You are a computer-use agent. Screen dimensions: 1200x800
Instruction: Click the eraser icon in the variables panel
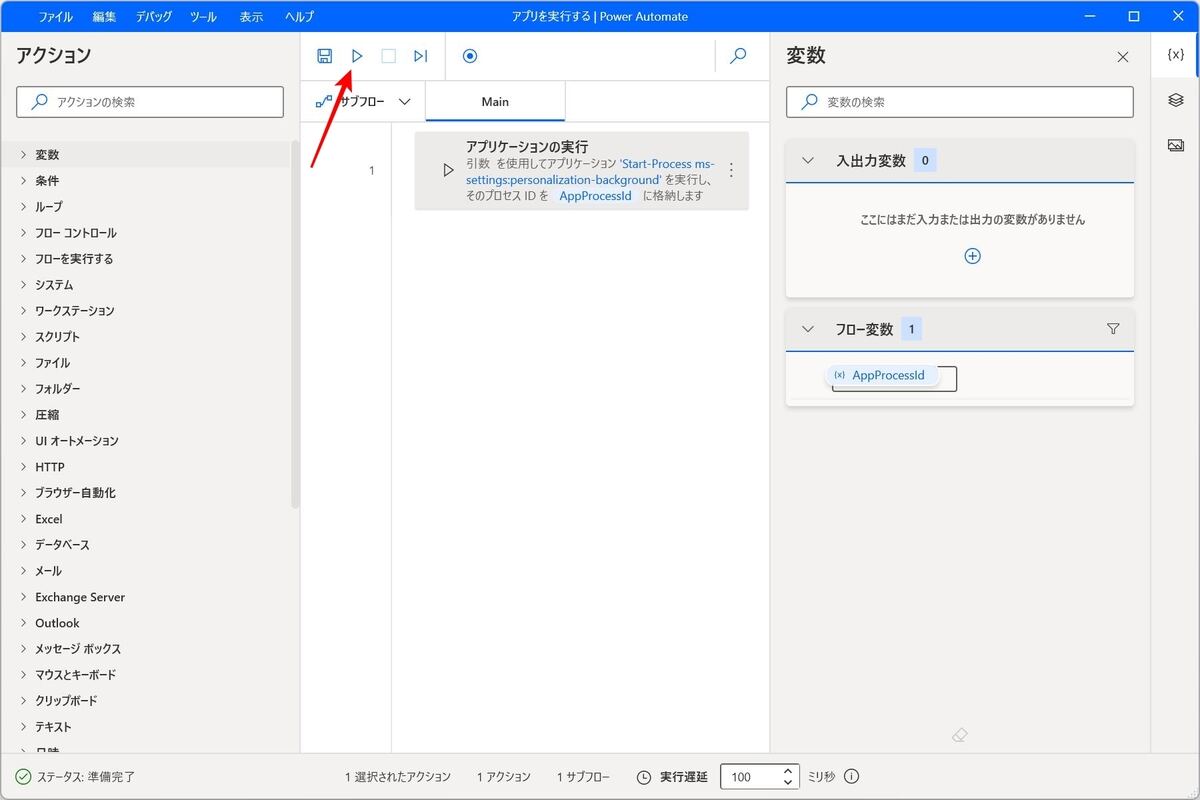coord(960,736)
